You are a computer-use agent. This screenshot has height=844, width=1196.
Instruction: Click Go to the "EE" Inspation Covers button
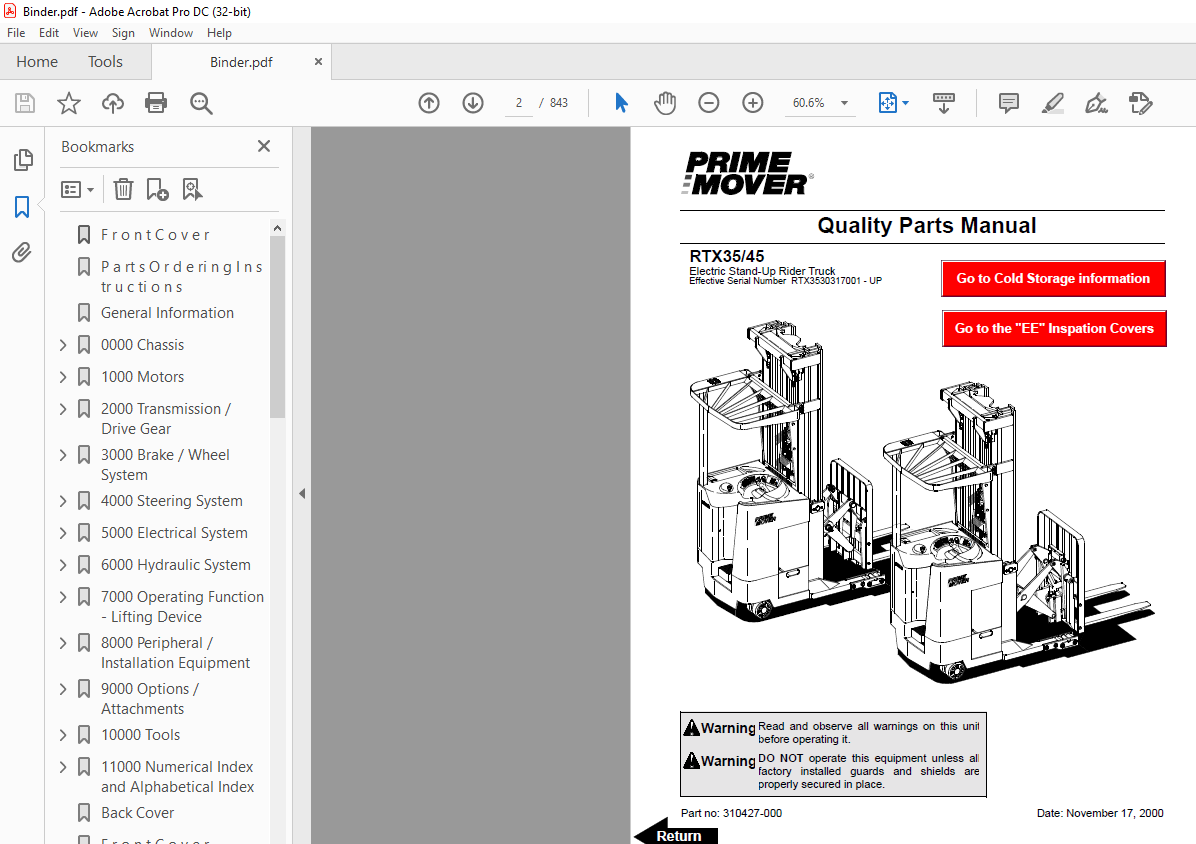point(1054,329)
